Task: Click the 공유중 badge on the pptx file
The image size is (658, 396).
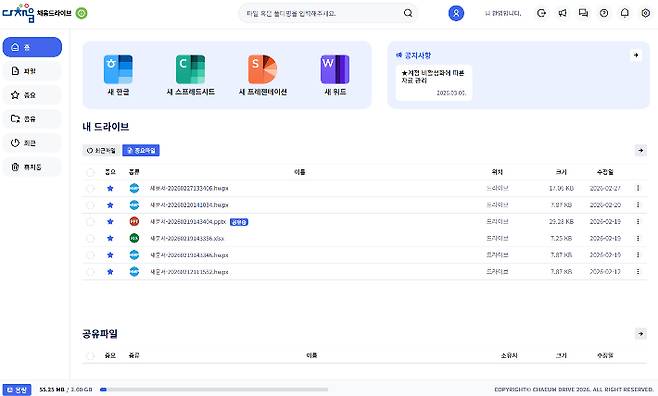Action: [239, 222]
